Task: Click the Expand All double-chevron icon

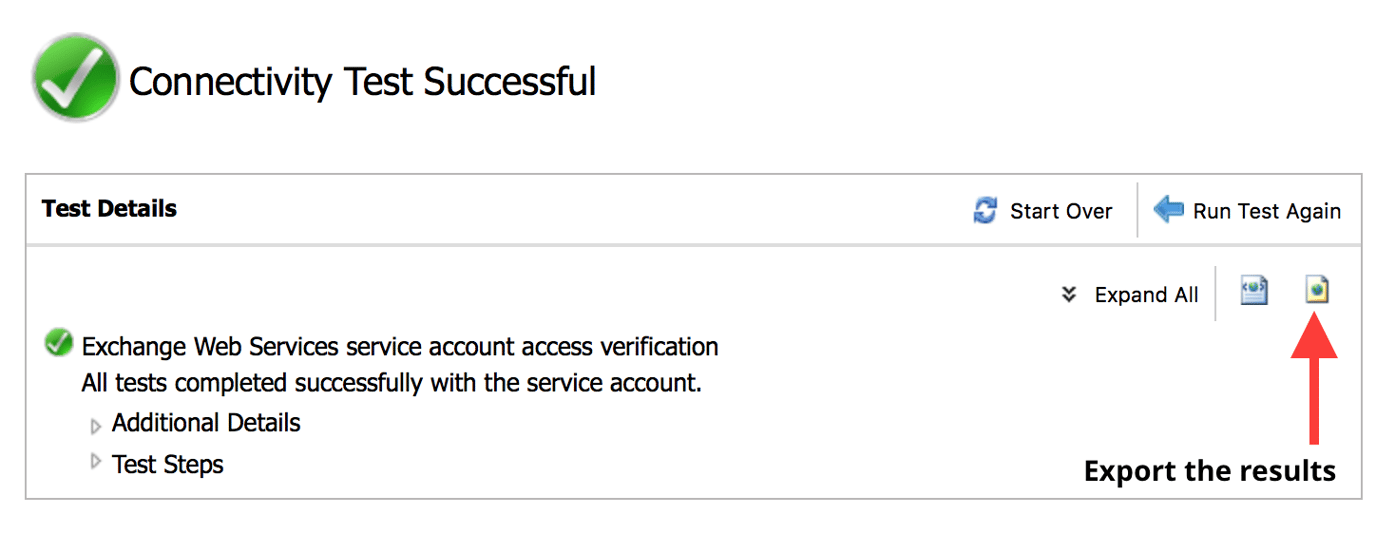Action: tap(1069, 294)
